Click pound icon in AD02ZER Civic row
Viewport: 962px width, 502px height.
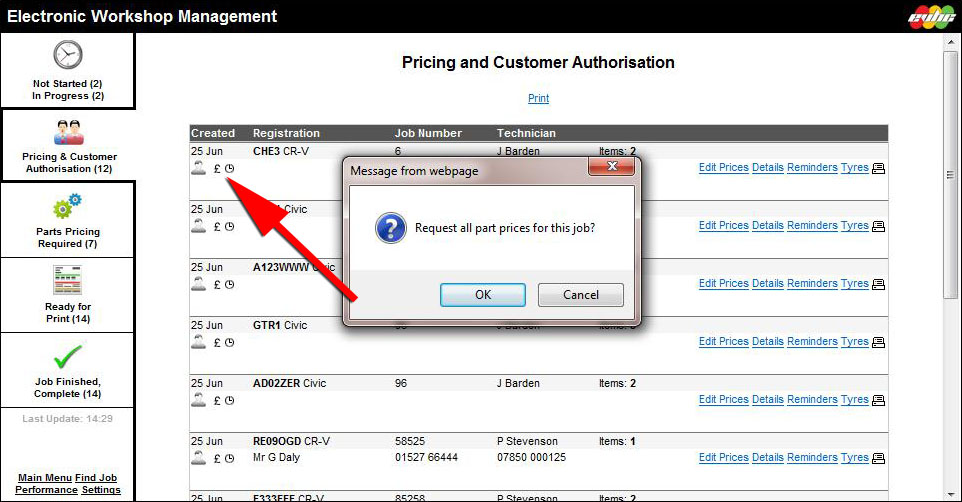217,401
